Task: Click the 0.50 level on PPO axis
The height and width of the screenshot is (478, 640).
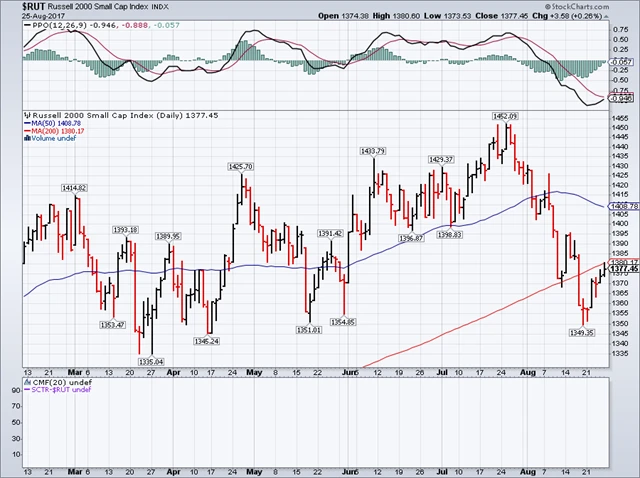Action: [x=621, y=40]
